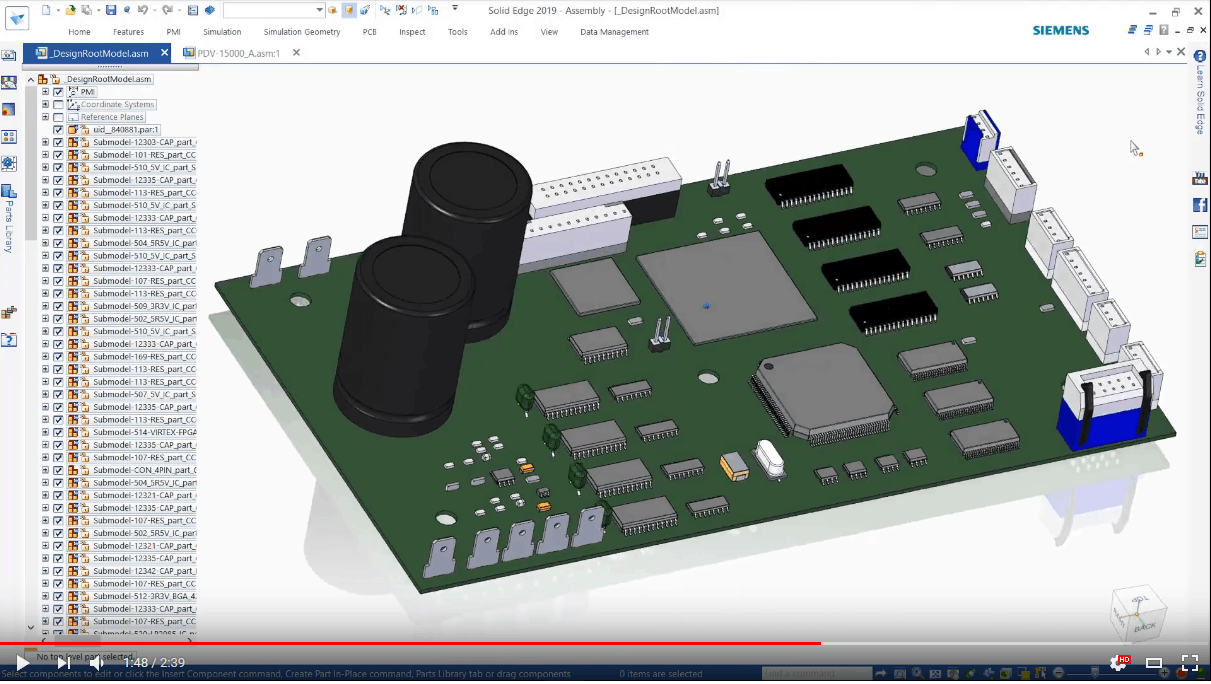Show Reference Planes via its checkbox
1211x684 pixels.
[x=58, y=117]
